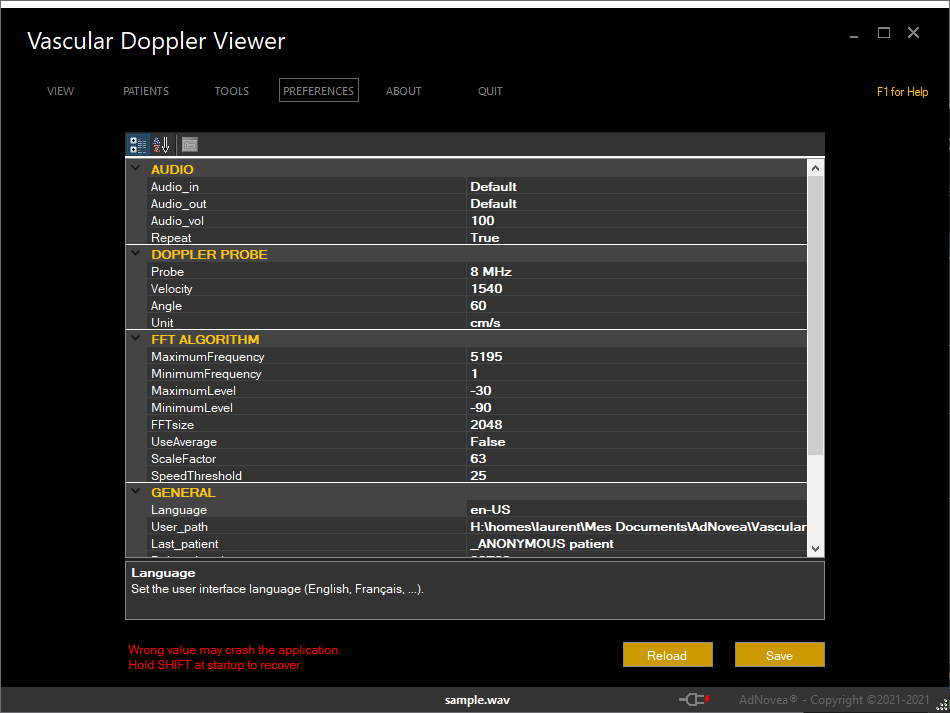Open the PATIENTS menu

[146, 91]
